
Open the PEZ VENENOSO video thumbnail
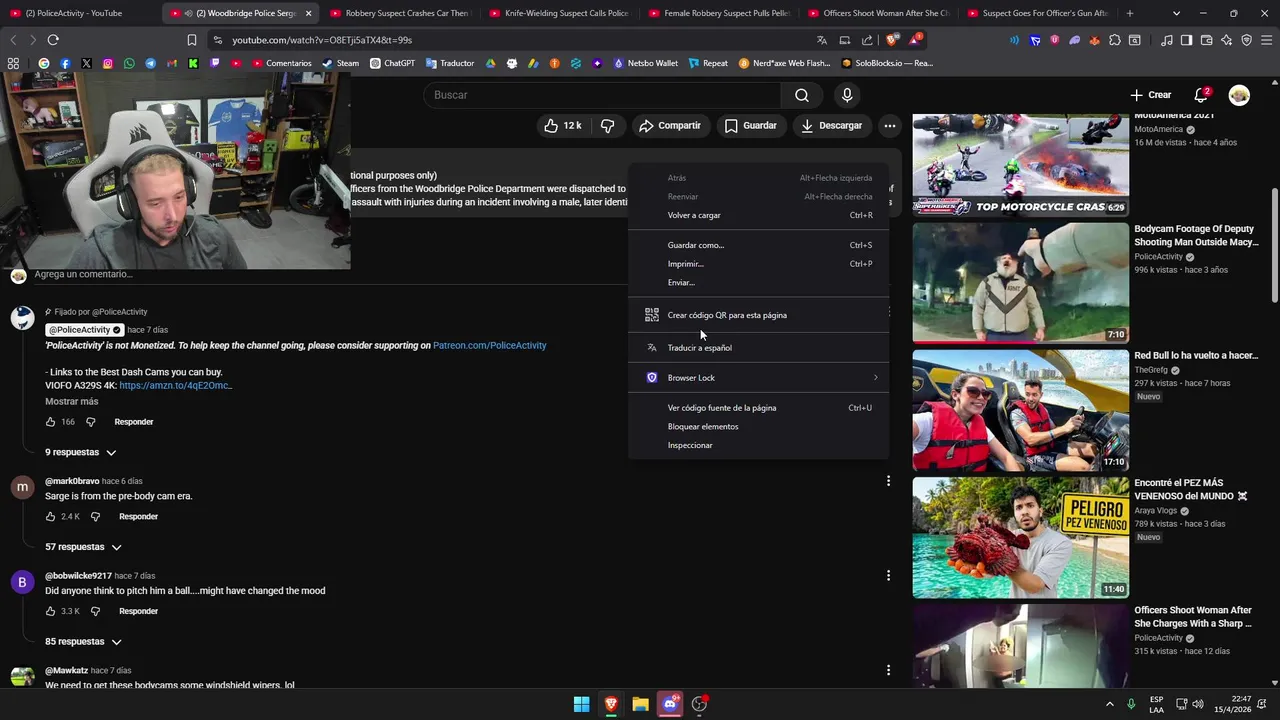click(x=1020, y=538)
